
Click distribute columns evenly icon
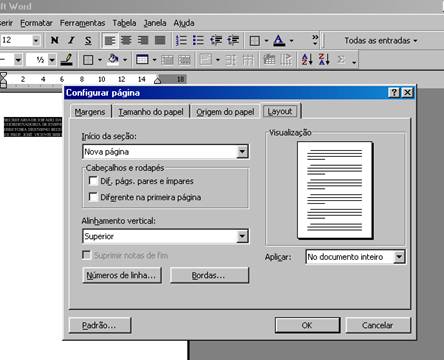tap(248, 60)
